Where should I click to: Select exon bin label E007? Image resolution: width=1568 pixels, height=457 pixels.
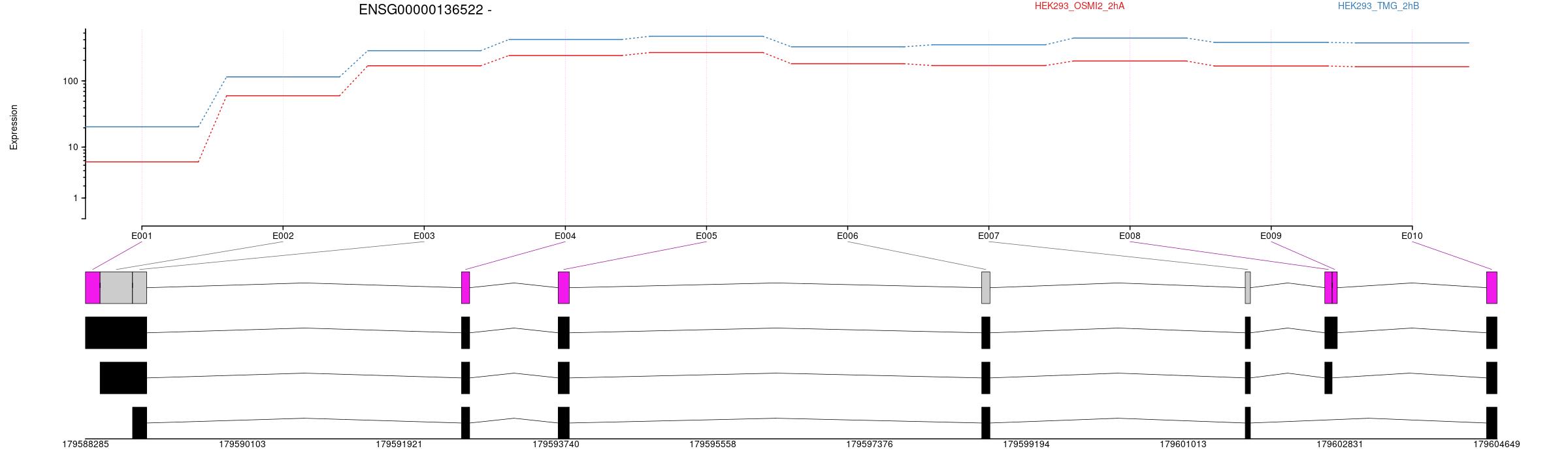988,236
